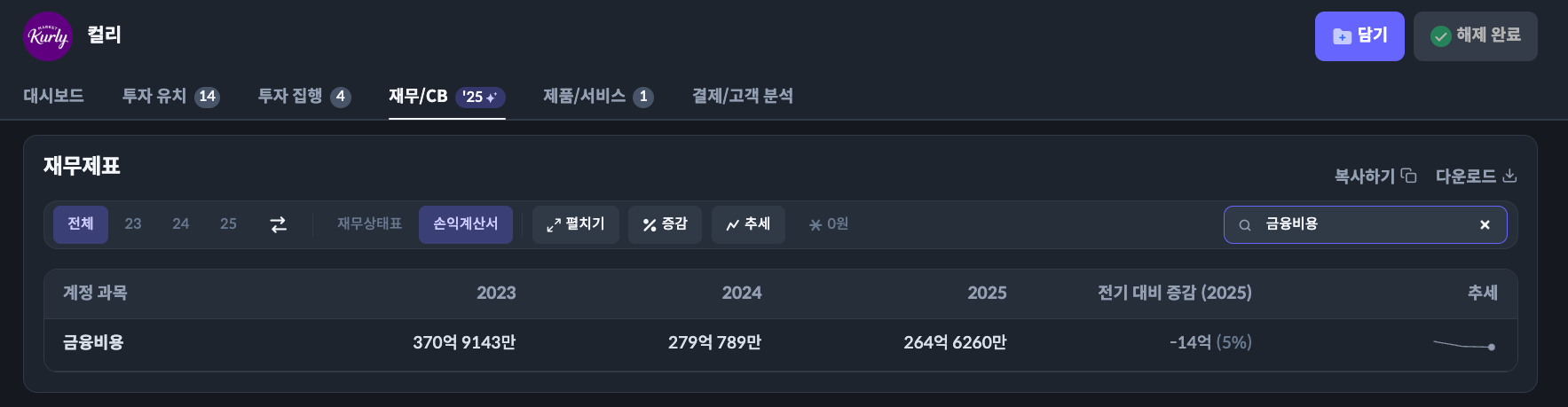Toggle the 0원 filter
1568x407 pixels.
coord(828,224)
